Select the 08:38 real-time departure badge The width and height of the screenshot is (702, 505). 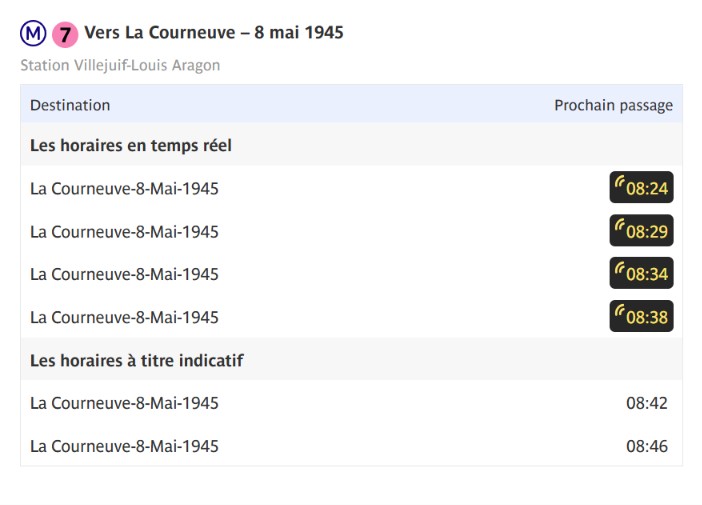click(641, 316)
